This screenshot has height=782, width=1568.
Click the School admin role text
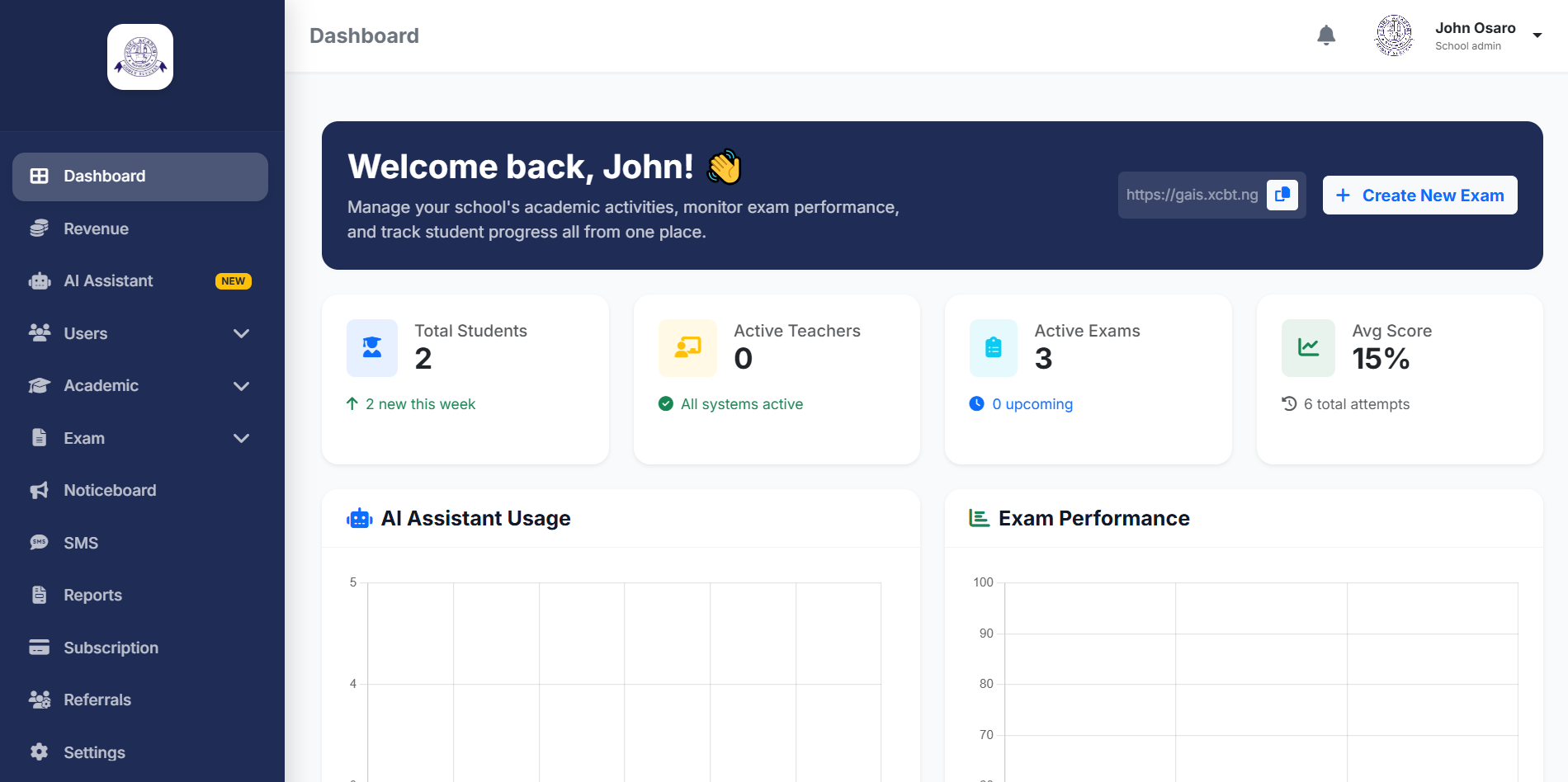tap(1468, 46)
